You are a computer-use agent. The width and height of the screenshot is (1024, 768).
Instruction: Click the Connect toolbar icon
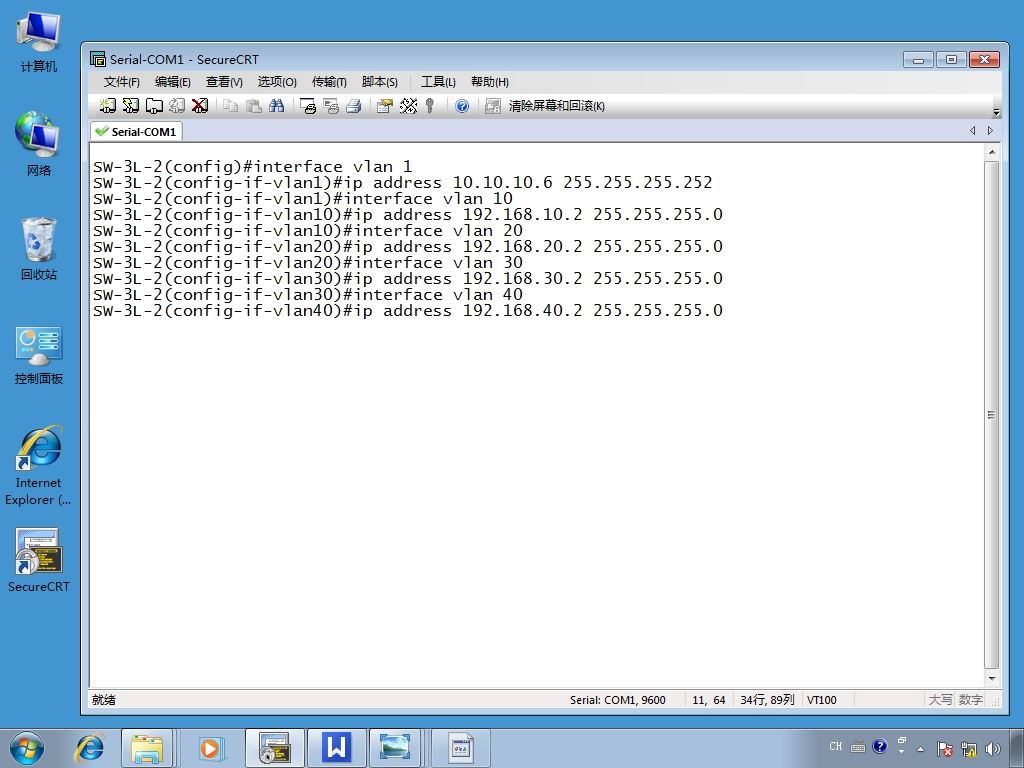(108, 105)
